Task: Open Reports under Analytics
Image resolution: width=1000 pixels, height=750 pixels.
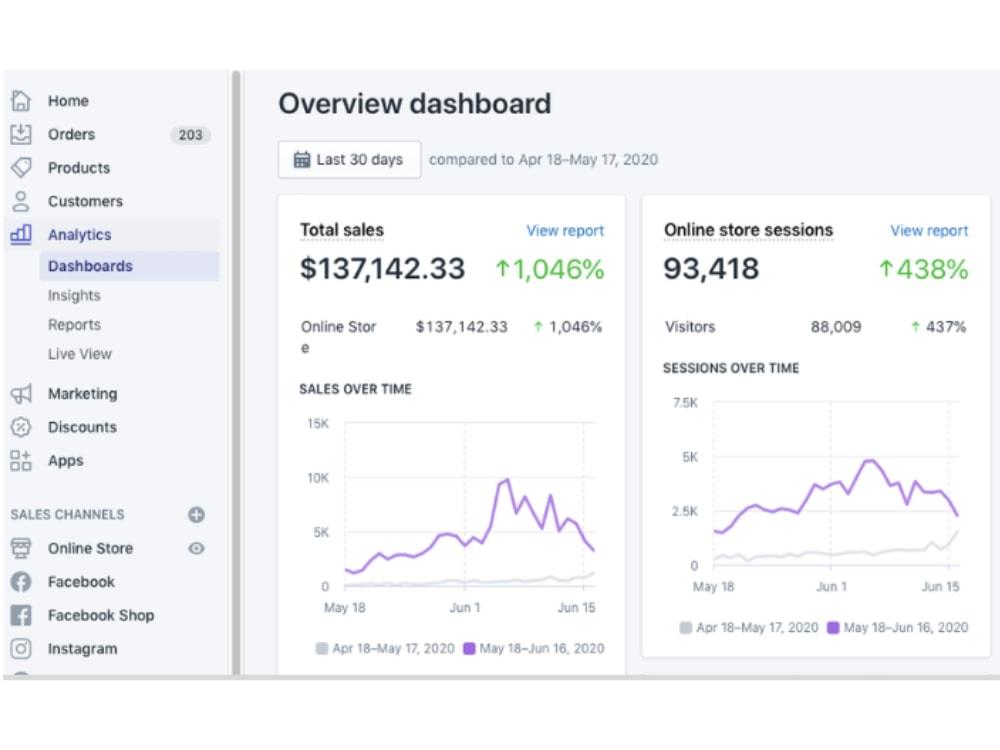Action: click(x=74, y=325)
